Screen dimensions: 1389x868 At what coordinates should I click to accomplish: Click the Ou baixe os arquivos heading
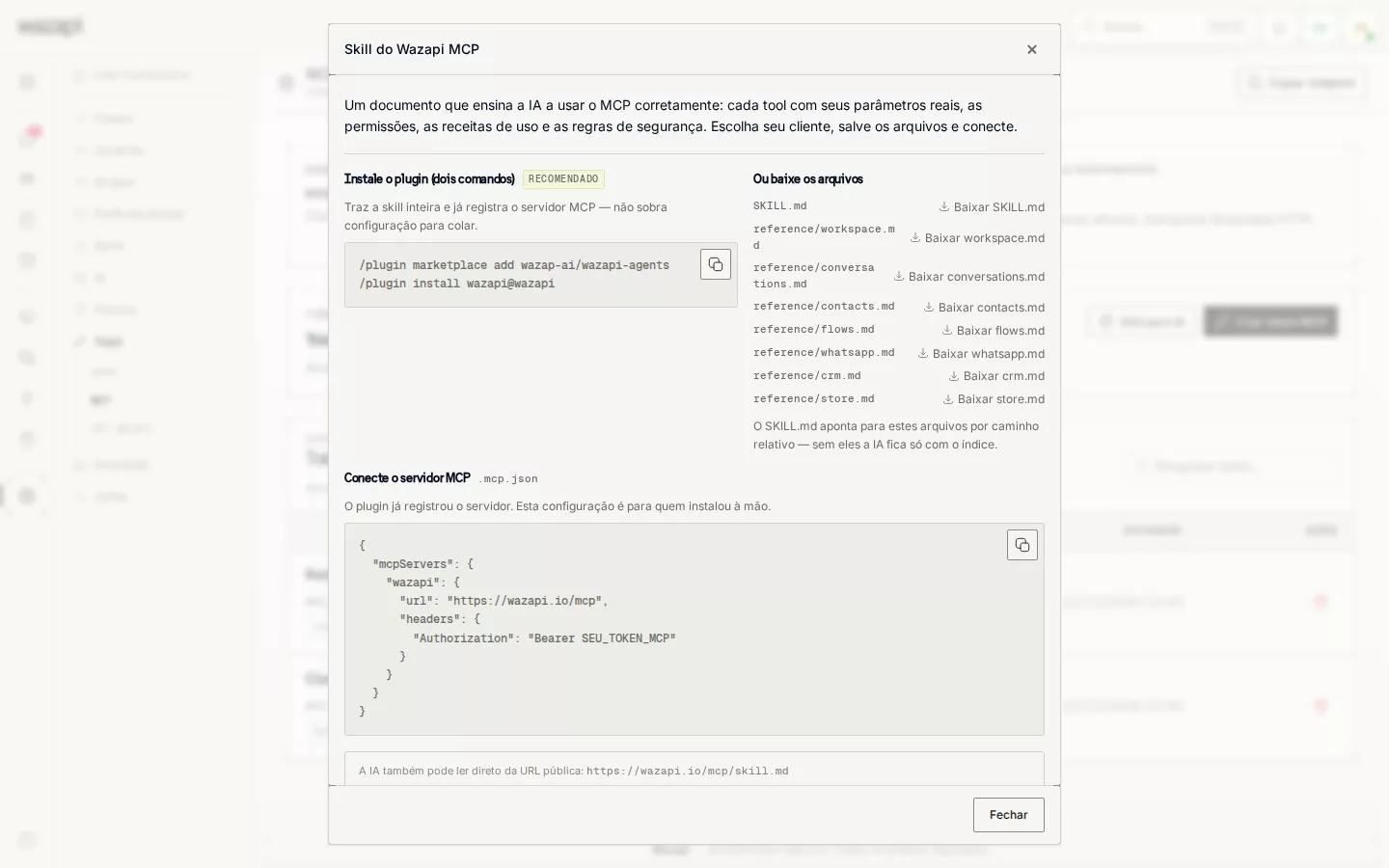pos(808,179)
